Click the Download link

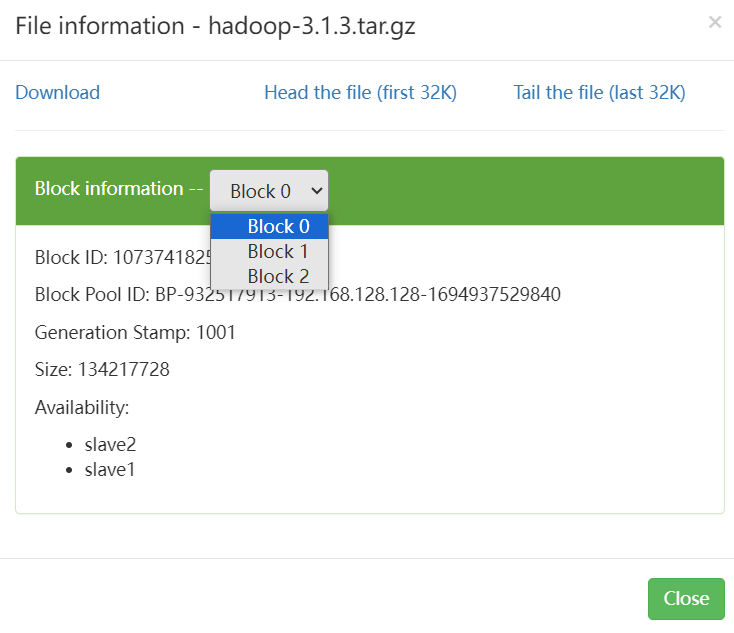click(57, 93)
